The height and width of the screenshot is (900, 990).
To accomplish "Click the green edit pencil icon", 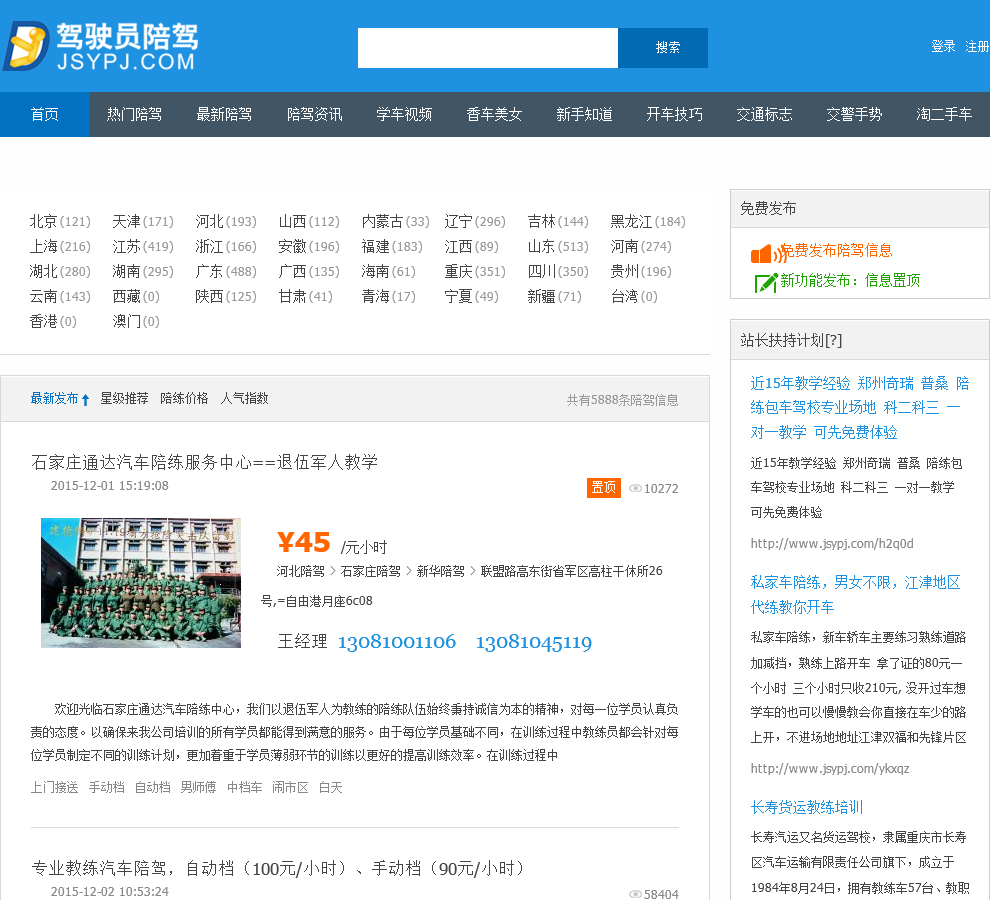I will coord(765,282).
